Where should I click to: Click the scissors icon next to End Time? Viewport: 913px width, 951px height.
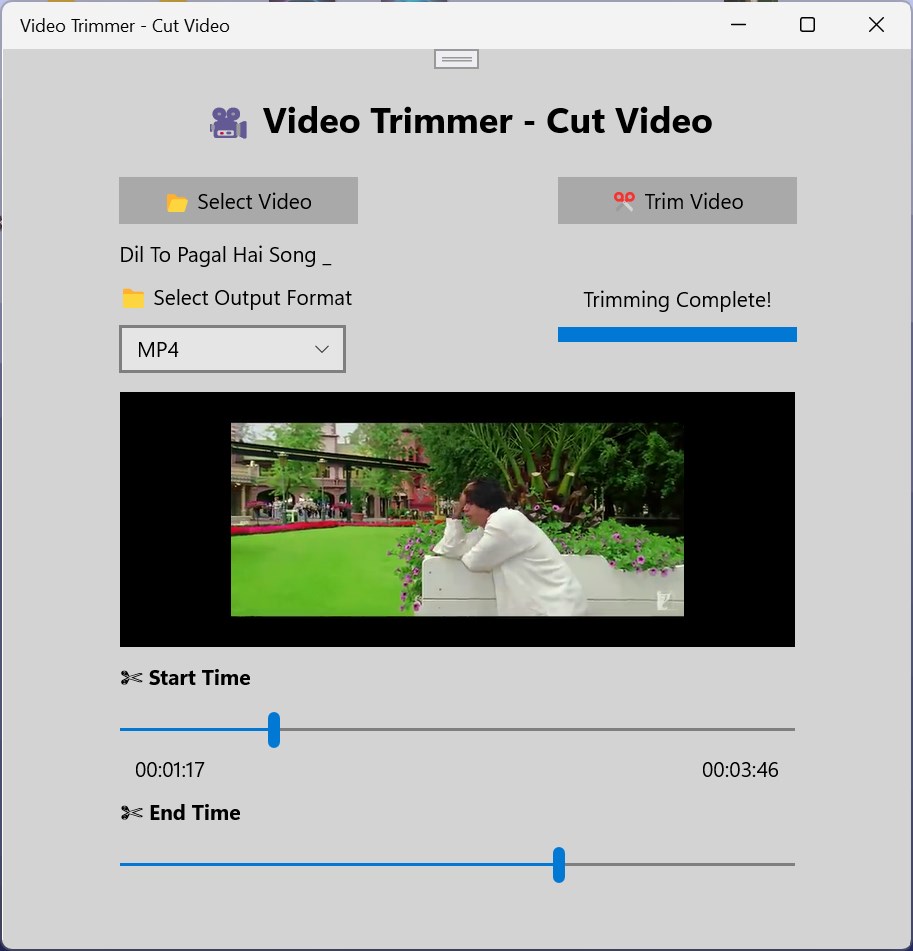coord(131,813)
